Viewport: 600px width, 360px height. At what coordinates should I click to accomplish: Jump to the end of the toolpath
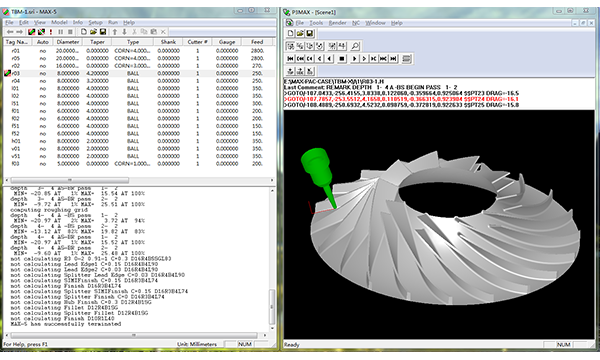pos(393,59)
